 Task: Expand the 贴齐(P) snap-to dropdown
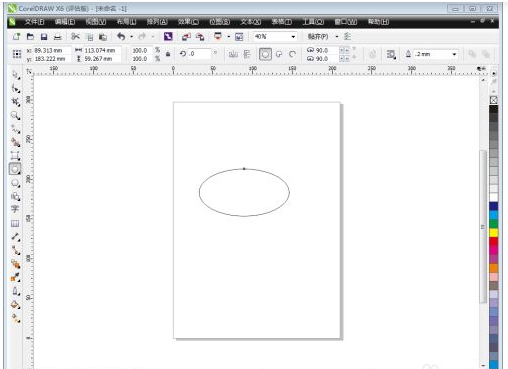point(337,37)
